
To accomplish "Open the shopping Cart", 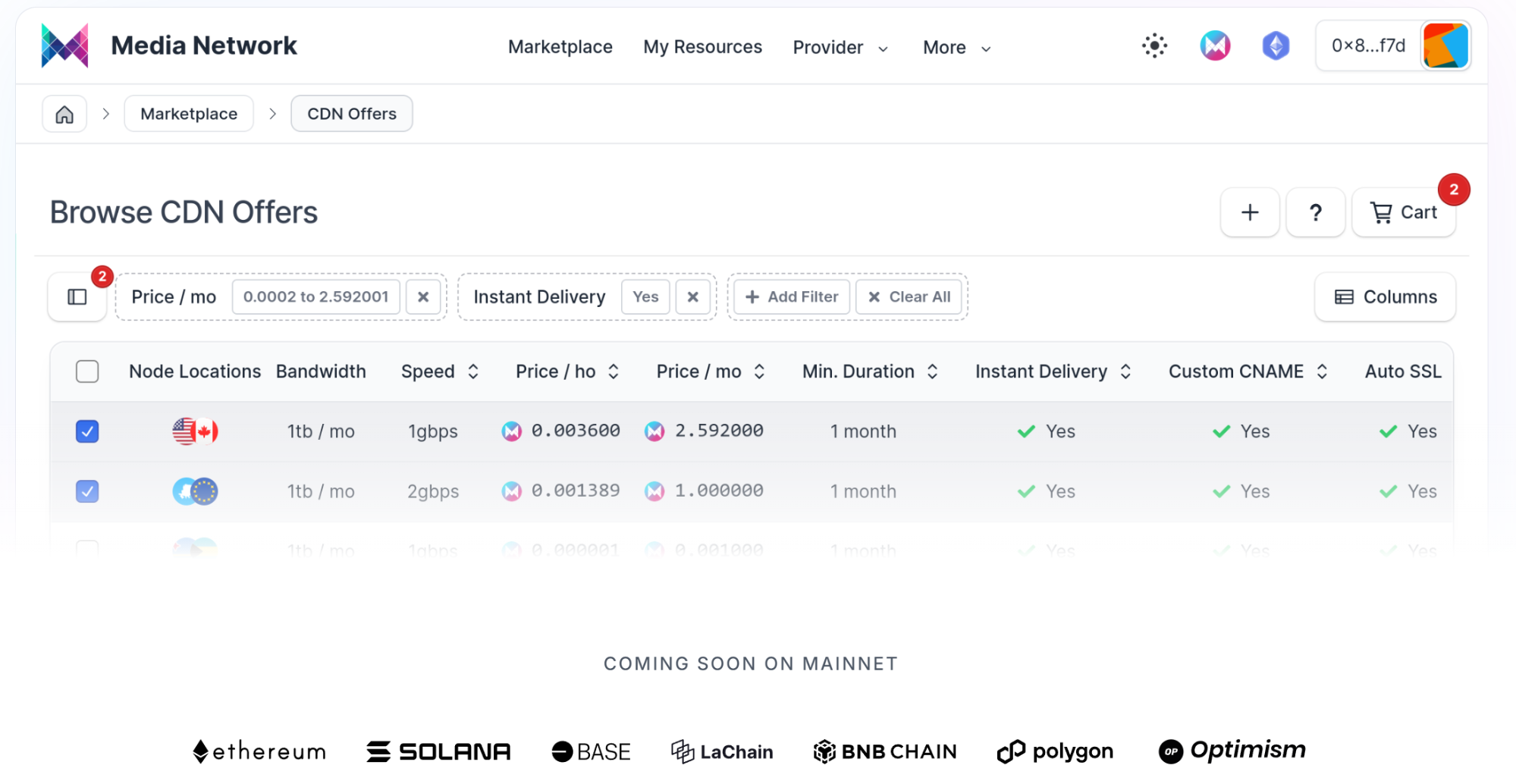I will click(1404, 213).
